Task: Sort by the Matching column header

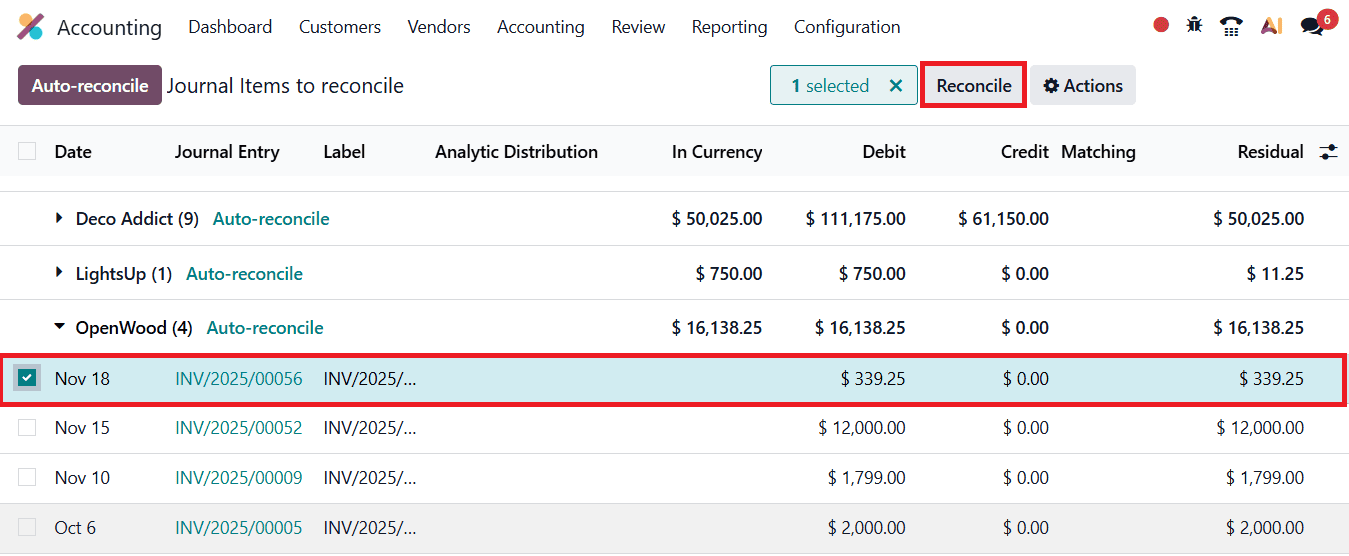Action: 1098,152
